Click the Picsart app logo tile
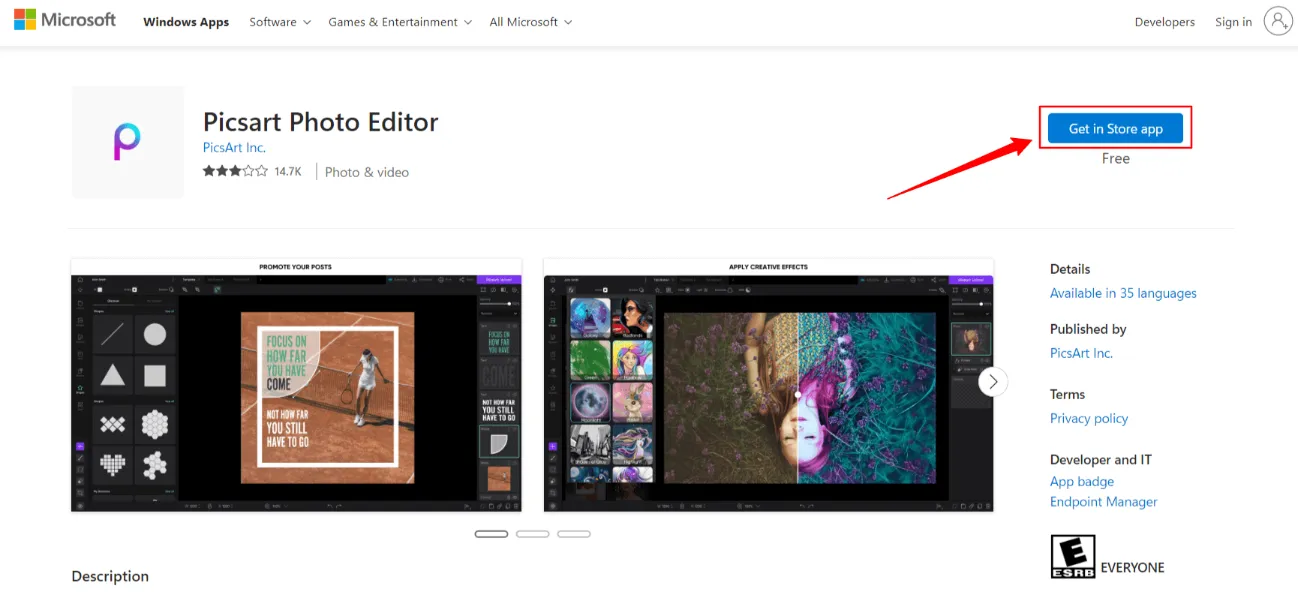This screenshot has height=598, width=1298. (128, 141)
